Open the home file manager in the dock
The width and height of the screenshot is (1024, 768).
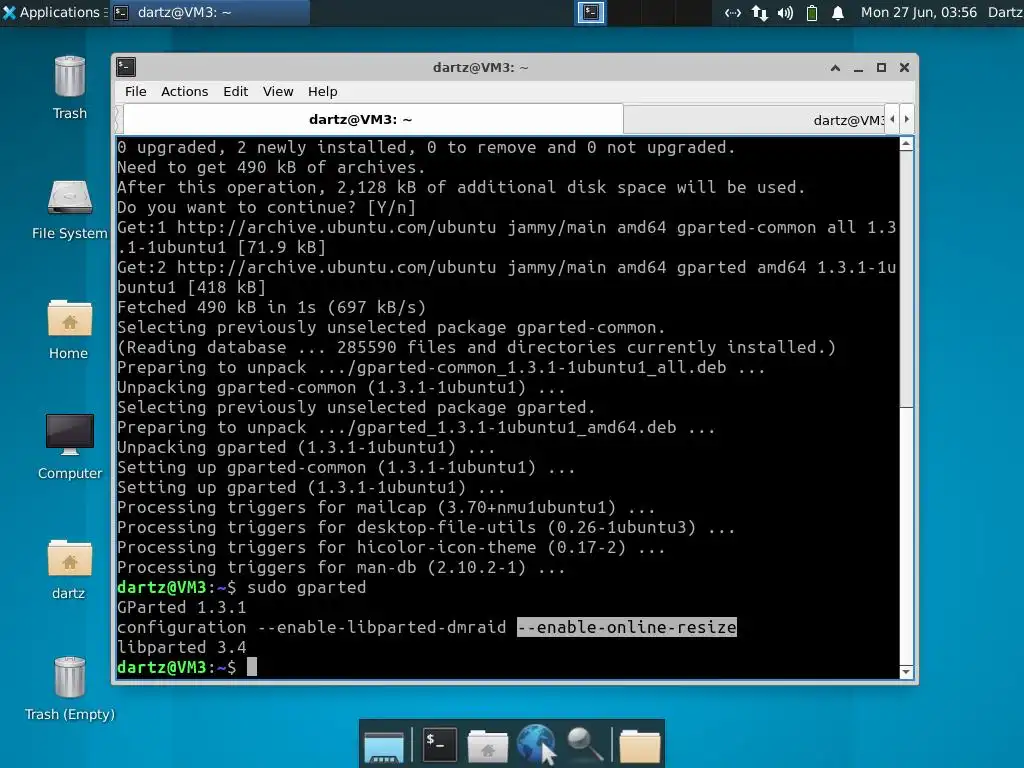coord(487,745)
